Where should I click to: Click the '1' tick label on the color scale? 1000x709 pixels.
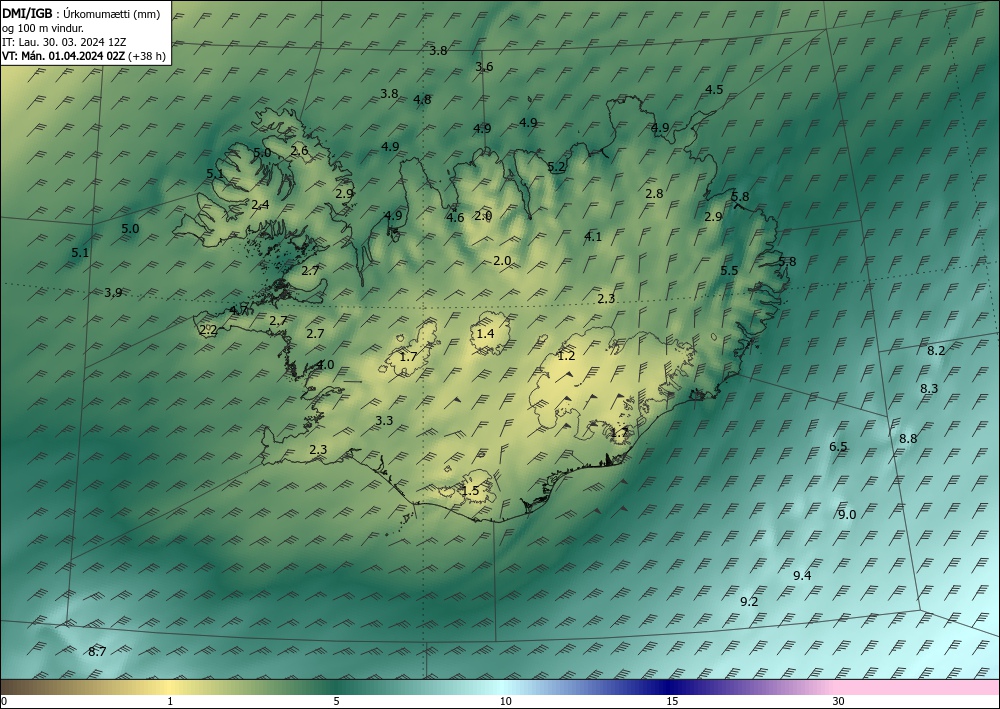[170, 701]
